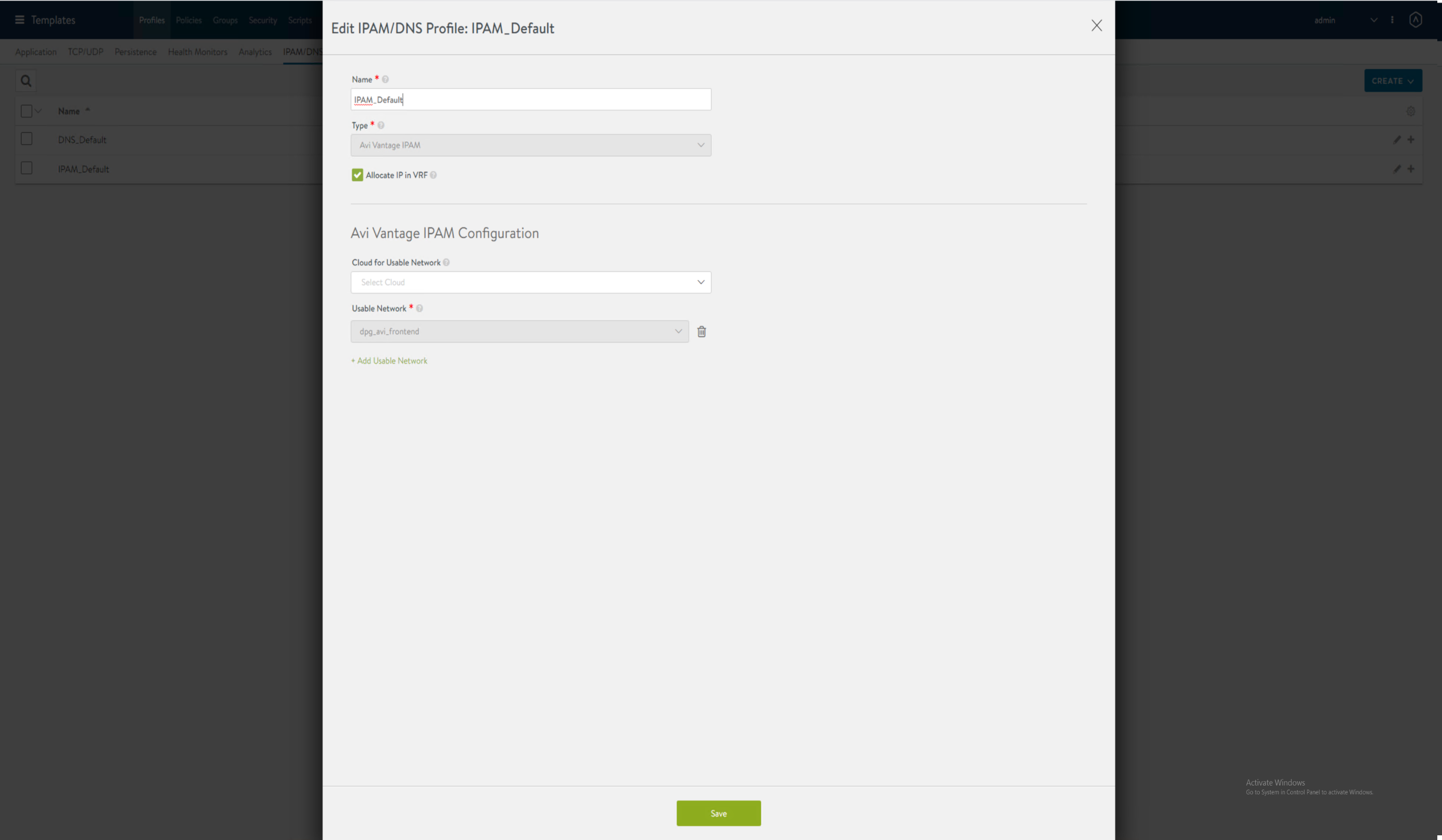Open the vertical dots menu in header

click(x=1392, y=20)
